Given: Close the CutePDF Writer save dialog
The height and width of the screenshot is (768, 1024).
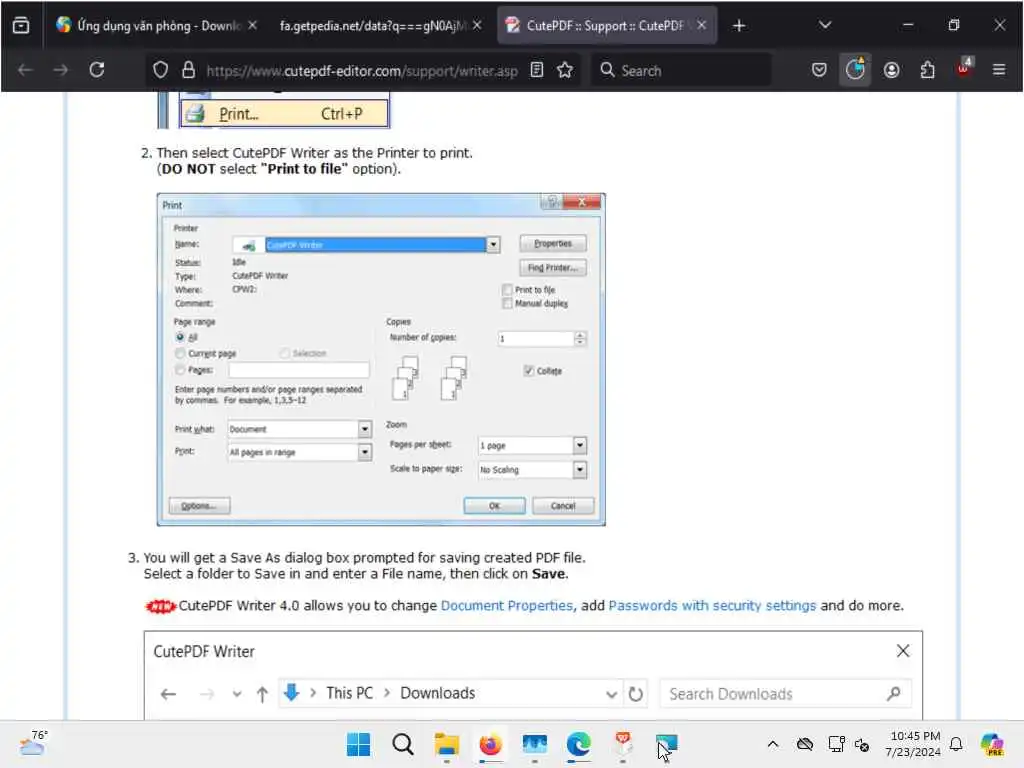Looking at the screenshot, I should click(903, 651).
